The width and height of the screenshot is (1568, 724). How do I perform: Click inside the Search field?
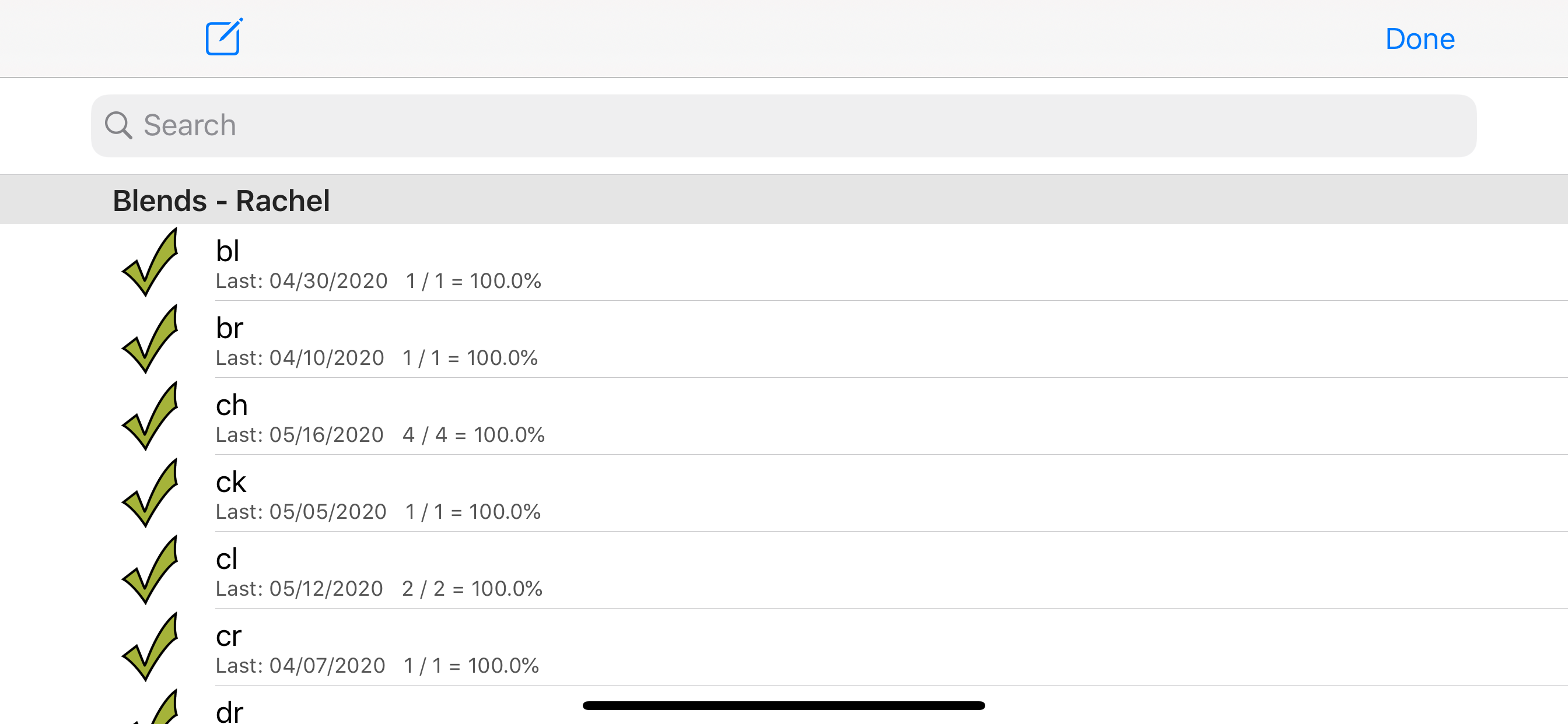pos(783,125)
